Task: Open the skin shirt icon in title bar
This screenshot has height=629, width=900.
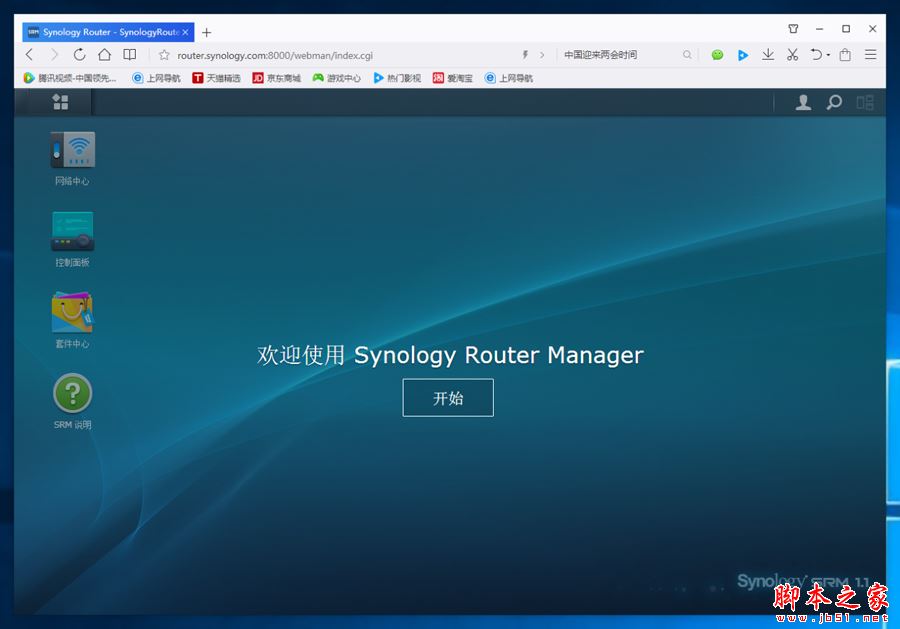Action: click(x=793, y=29)
